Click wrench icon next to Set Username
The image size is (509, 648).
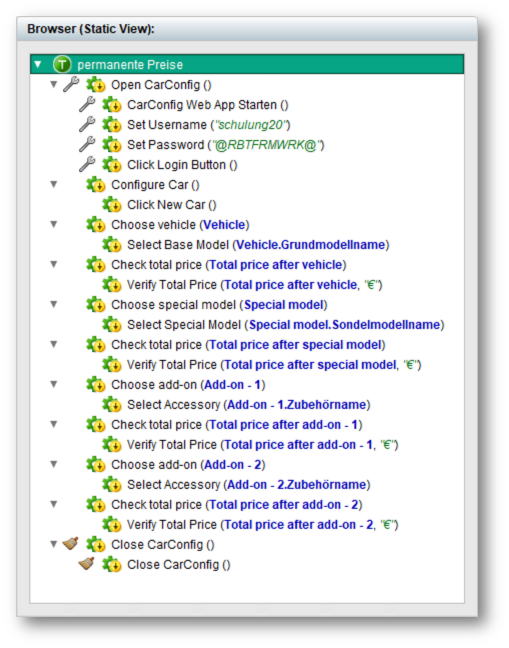[x=87, y=124]
